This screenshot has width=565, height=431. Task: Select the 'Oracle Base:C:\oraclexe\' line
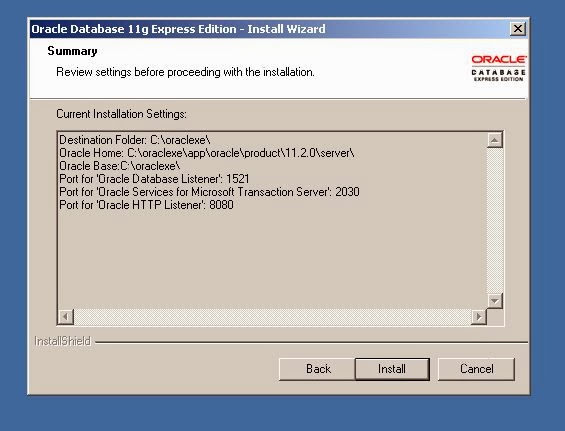(x=120, y=166)
